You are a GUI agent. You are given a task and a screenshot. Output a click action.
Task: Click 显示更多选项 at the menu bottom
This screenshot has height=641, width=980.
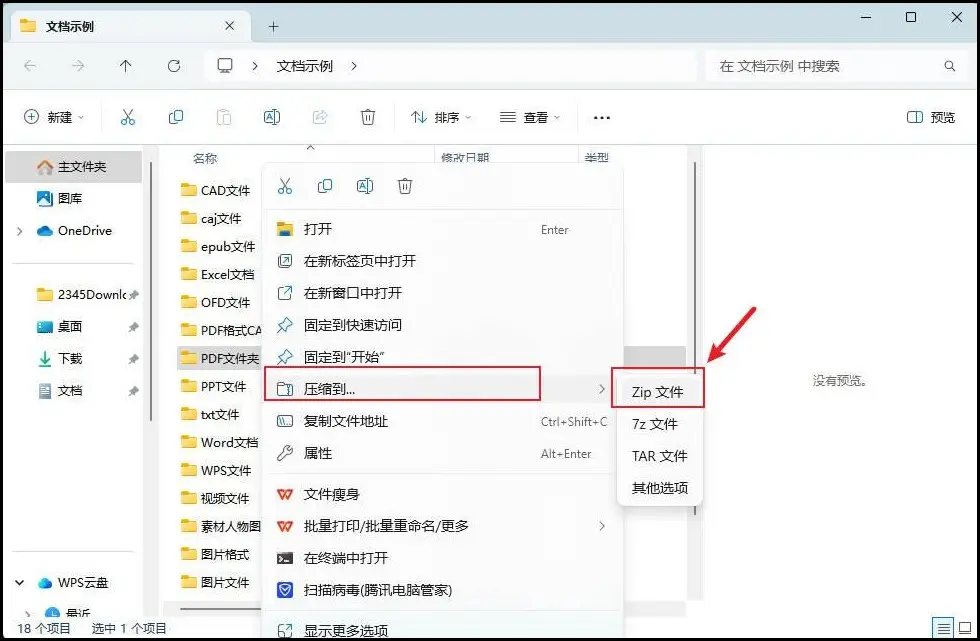tap(345, 630)
